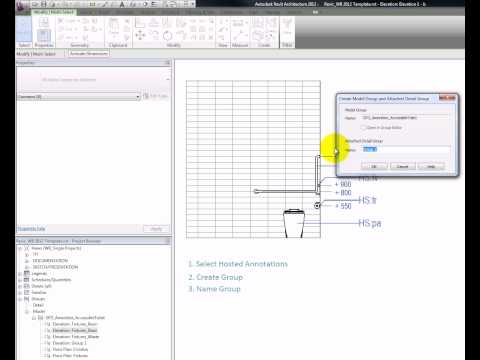Click the Activate Dimensions button
480x360 pixels.
(x=89, y=53)
